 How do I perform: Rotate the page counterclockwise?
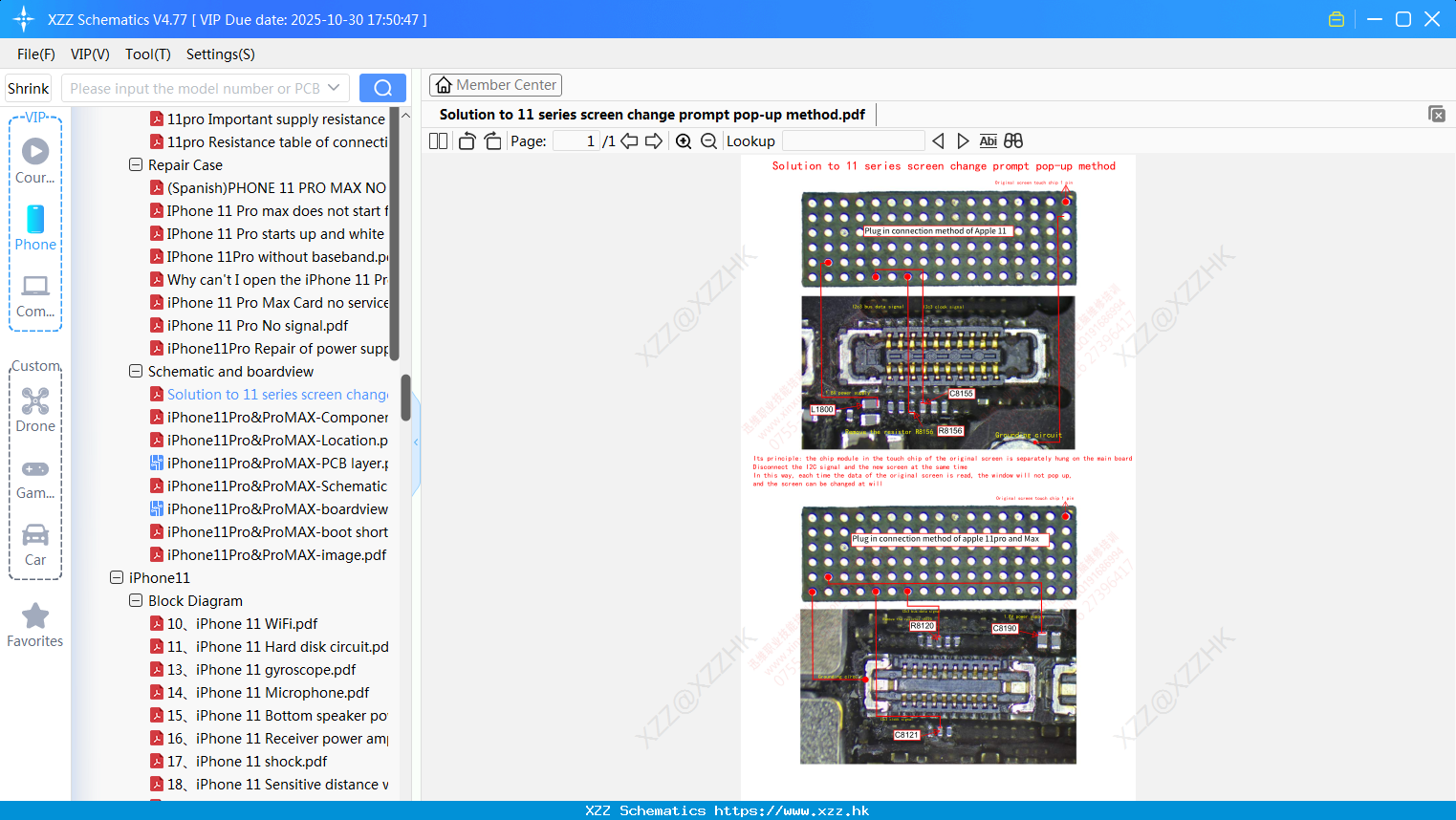(x=467, y=141)
